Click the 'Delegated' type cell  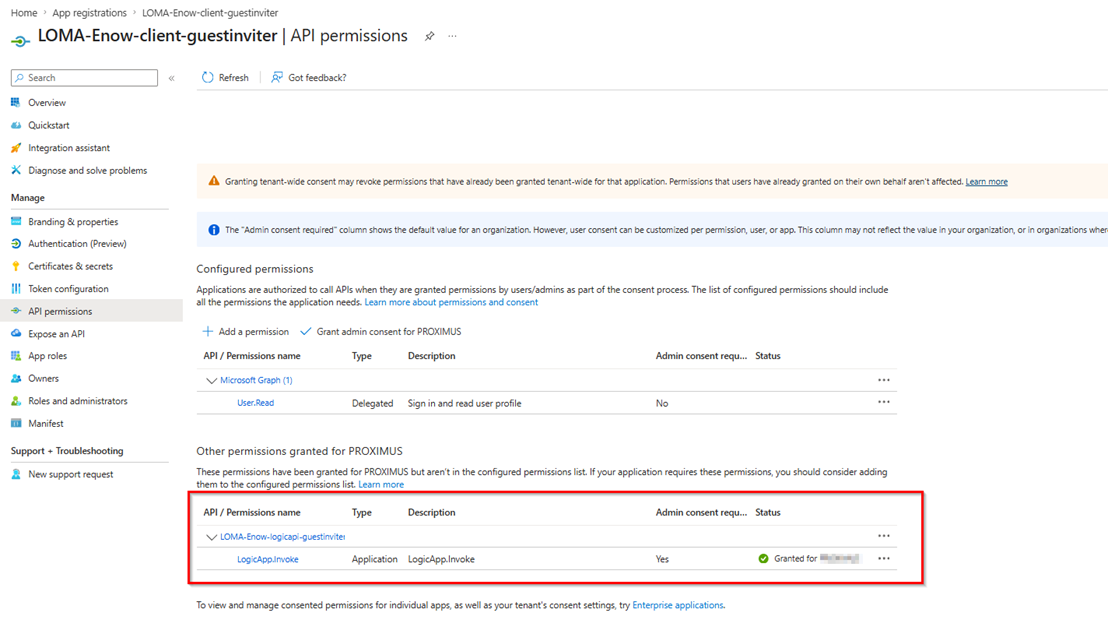point(372,404)
